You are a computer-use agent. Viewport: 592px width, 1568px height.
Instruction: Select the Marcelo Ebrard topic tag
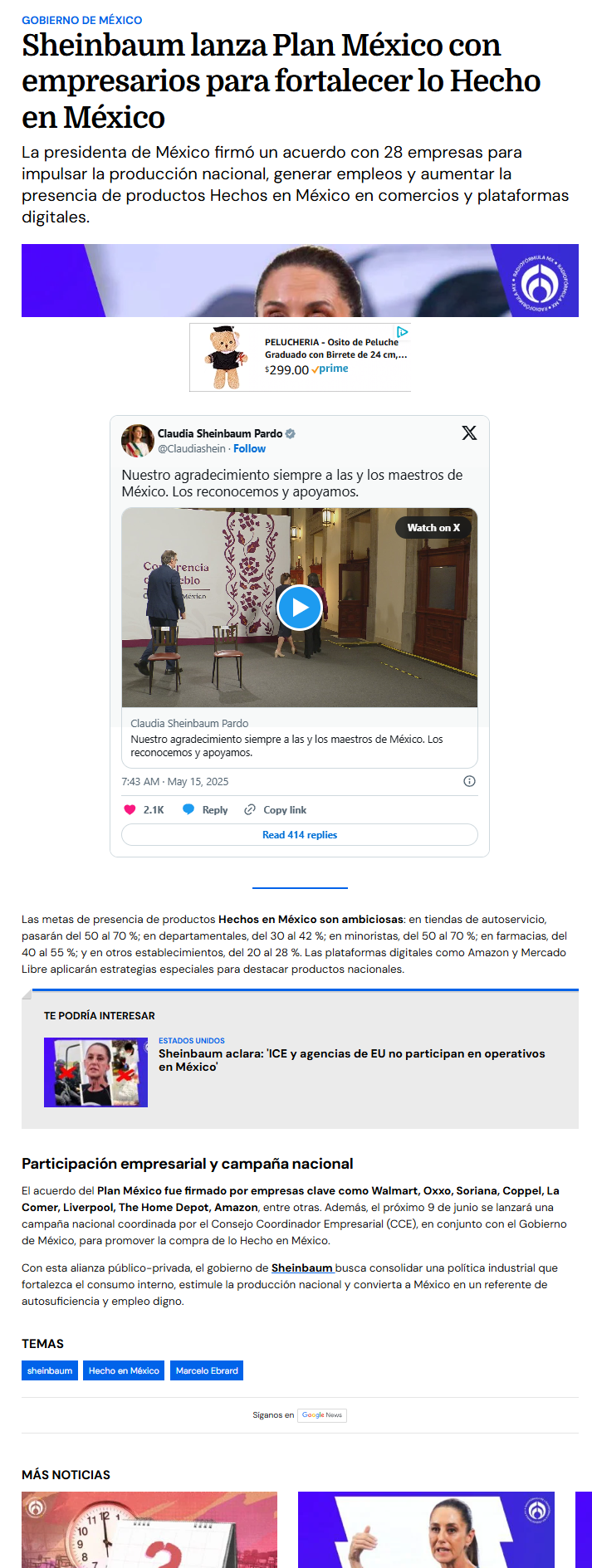(207, 1370)
